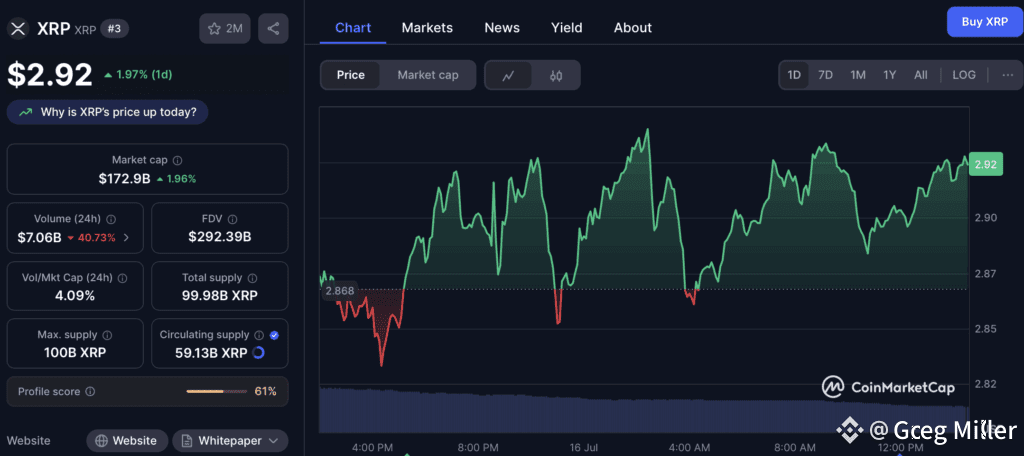Click the CoinMarketCap chart logo
The width and height of the screenshot is (1024, 456).
(x=888, y=387)
